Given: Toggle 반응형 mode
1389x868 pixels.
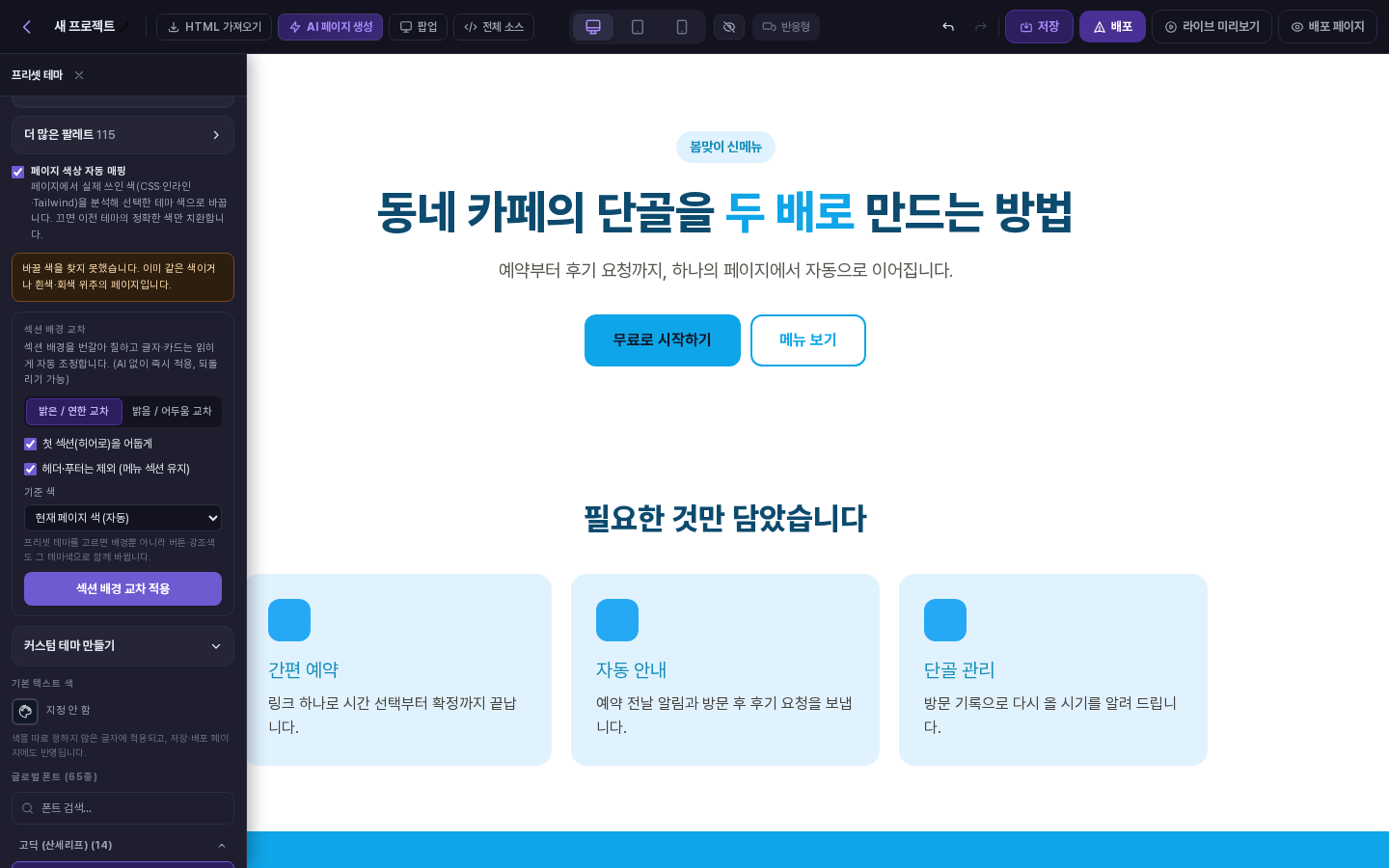Looking at the screenshot, I should (x=786, y=27).
